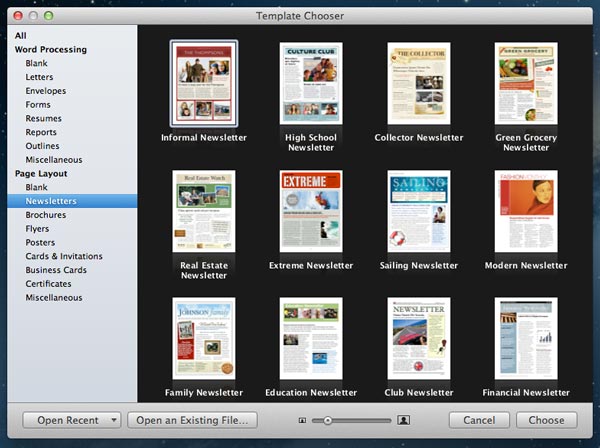The image size is (600, 448).
Task: Open Envelopes under Word Processing
Action: [x=47, y=91]
